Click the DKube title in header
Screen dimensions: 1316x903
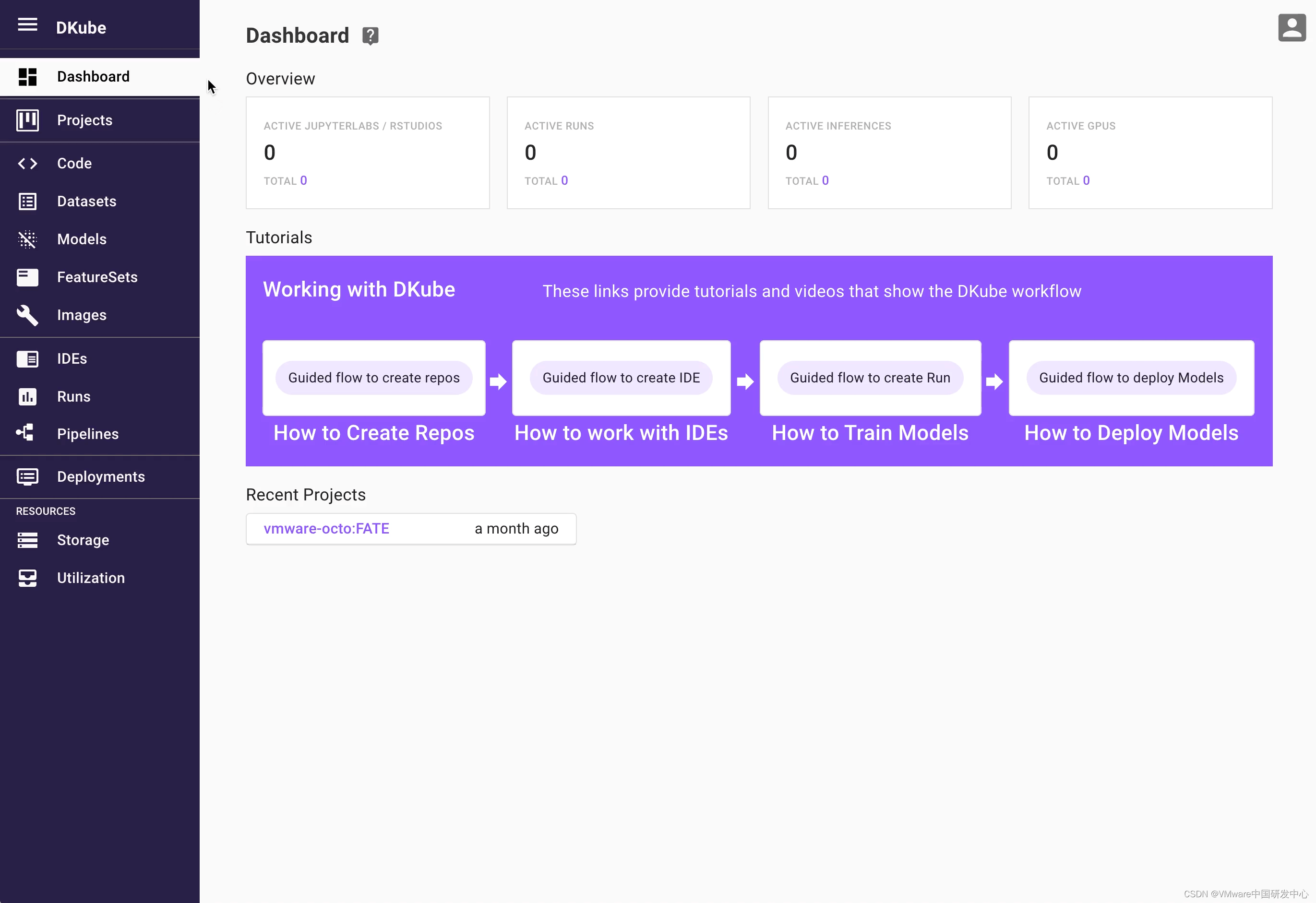pyautogui.click(x=81, y=28)
